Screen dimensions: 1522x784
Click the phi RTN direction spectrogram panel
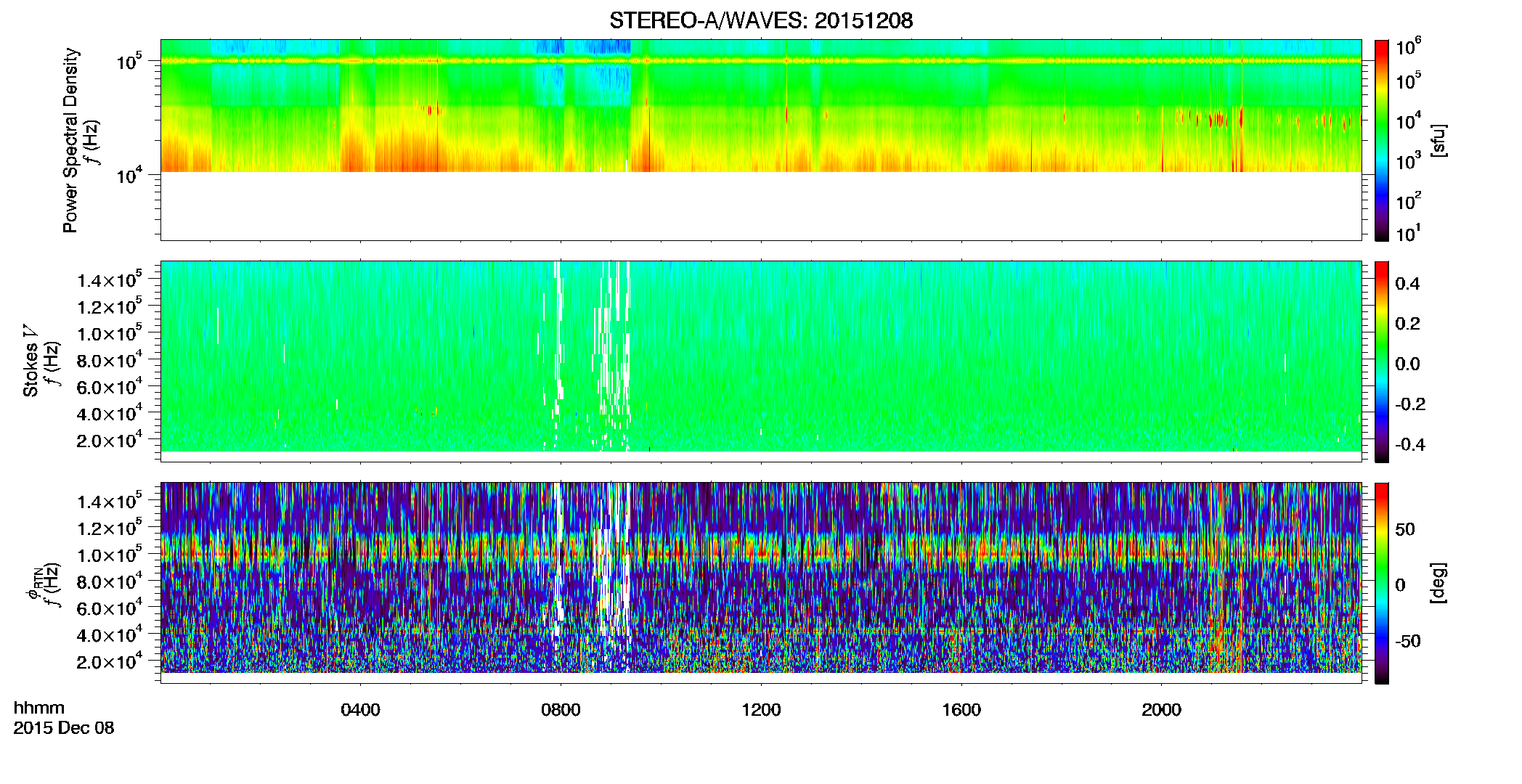(761, 583)
